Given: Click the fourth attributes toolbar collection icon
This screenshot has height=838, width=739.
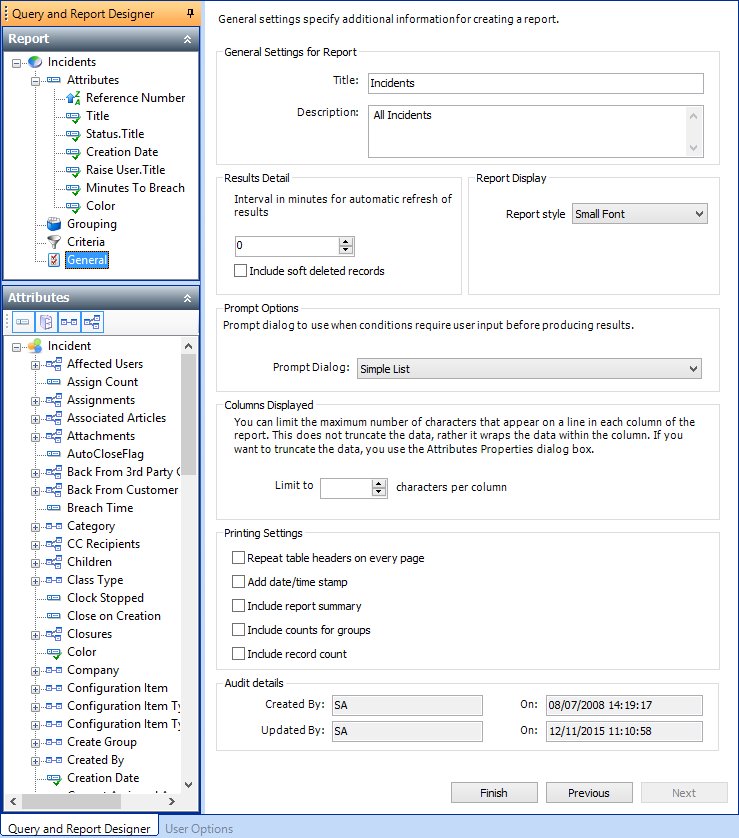Looking at the screenshot, I should coord(92,322).
